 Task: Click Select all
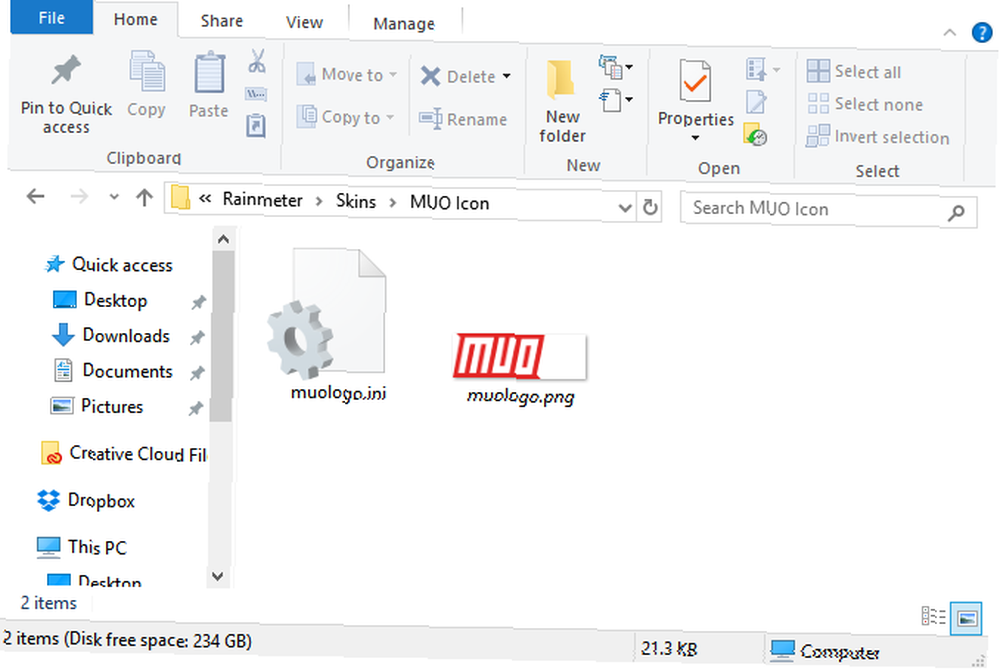854,71
